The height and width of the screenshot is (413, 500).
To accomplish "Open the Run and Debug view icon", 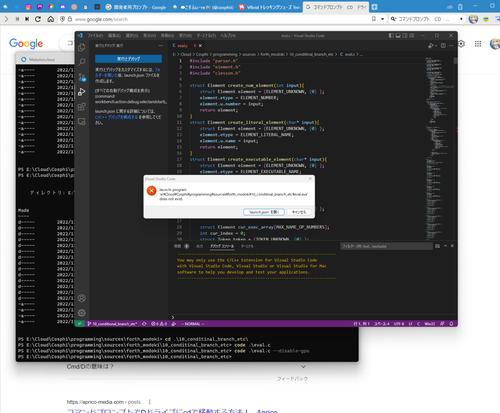I will pyautogui.click(x=82, y=92).
